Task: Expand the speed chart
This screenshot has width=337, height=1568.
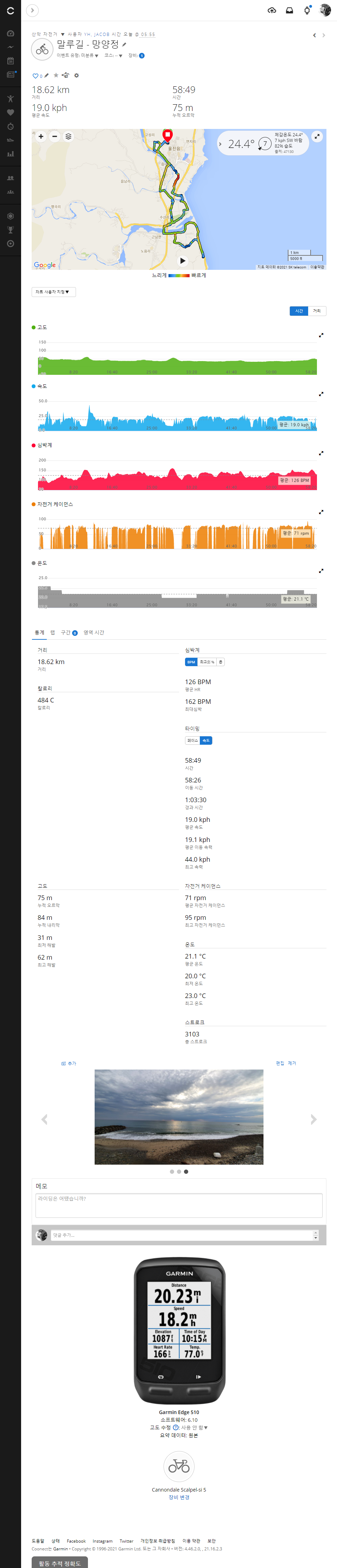Action: (321, 394)
